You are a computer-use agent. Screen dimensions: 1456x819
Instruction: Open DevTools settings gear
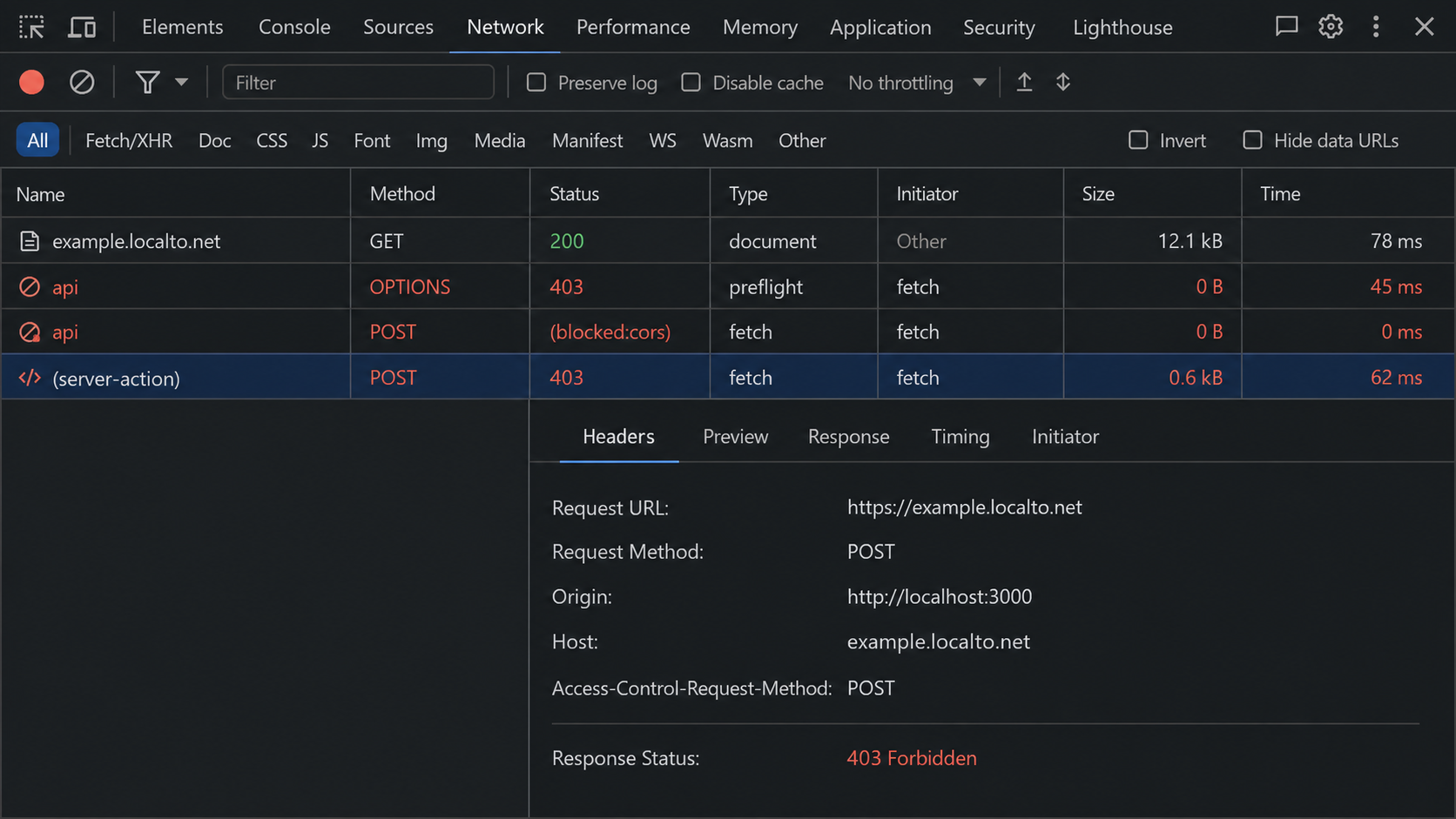pyautogui.click(x=1331, y=27)
